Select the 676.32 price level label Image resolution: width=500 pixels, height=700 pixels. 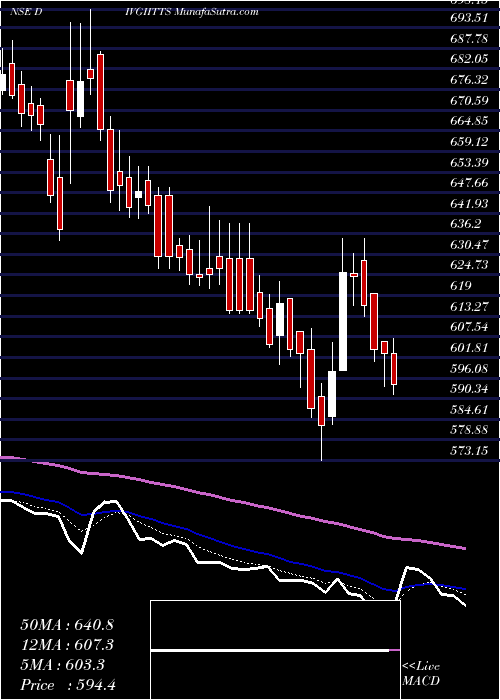click(469, 80)
